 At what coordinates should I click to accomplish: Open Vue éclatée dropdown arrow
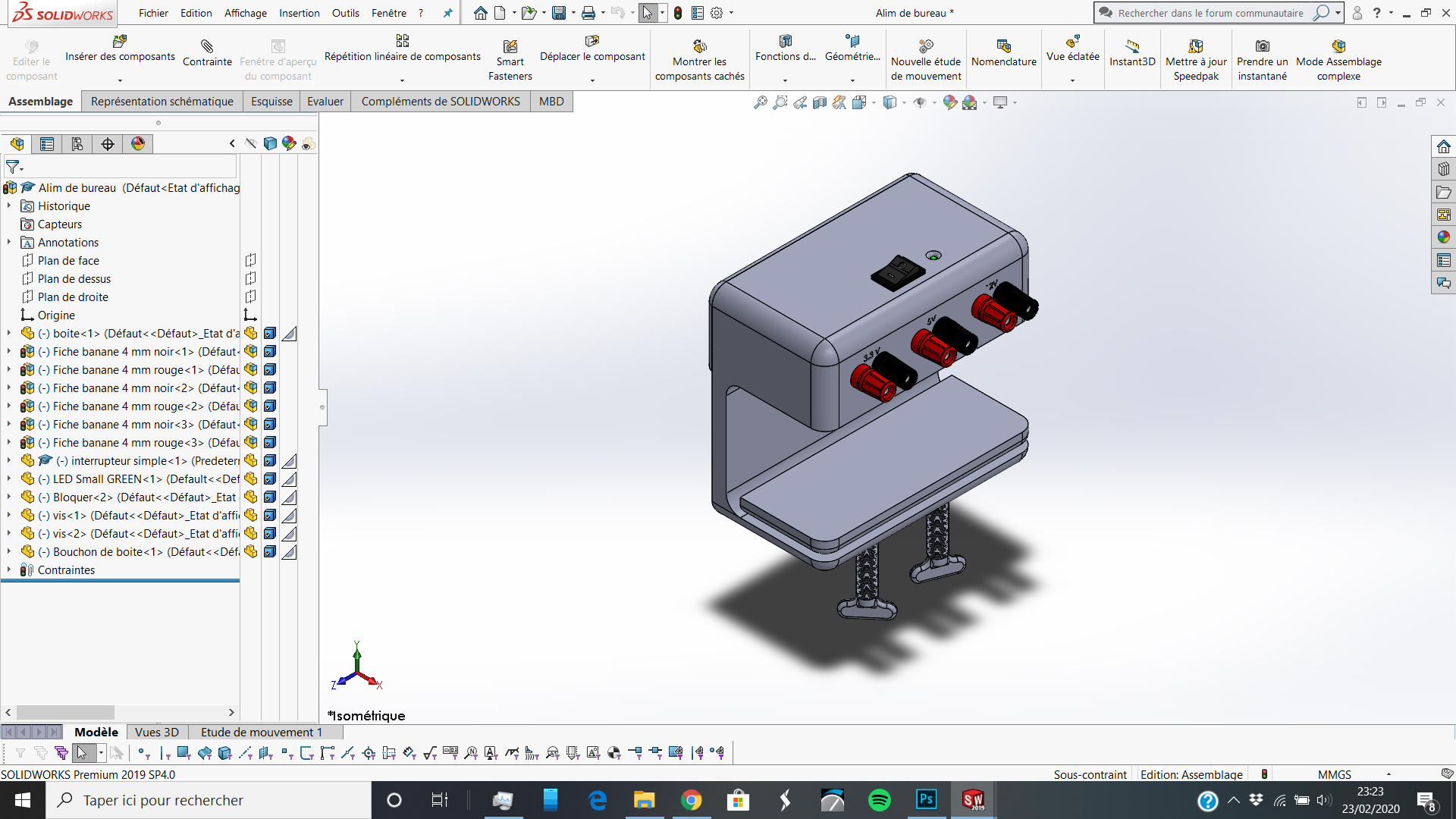[1072, 80]
